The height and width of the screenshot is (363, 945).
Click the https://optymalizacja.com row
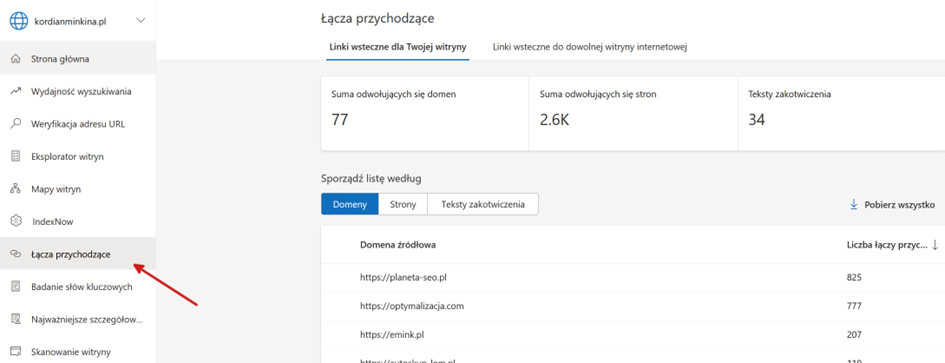pos(633,306)
